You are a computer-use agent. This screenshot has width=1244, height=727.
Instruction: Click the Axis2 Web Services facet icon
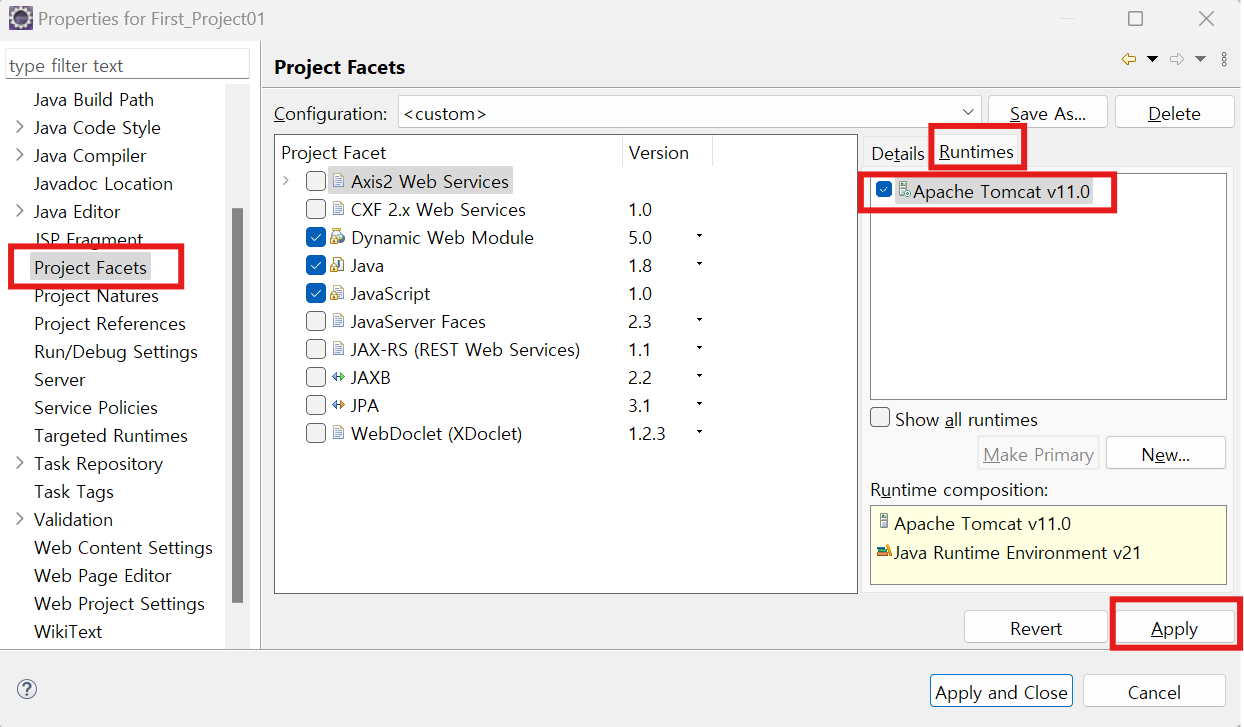coord(338,181)
